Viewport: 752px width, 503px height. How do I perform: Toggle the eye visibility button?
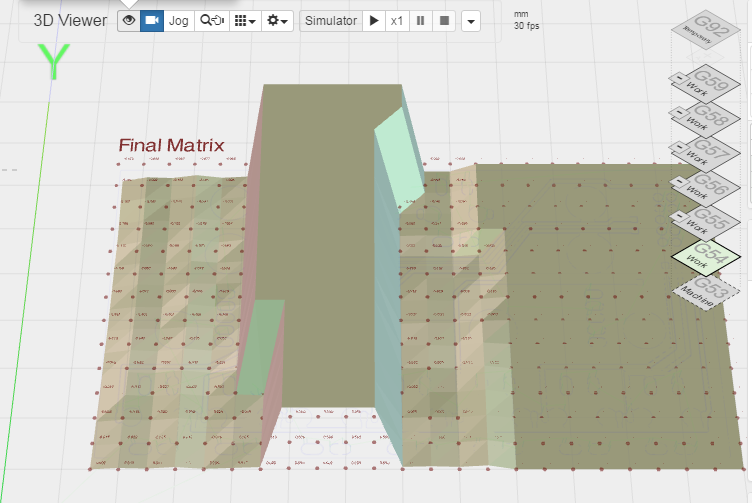click(x=128, y=21)
